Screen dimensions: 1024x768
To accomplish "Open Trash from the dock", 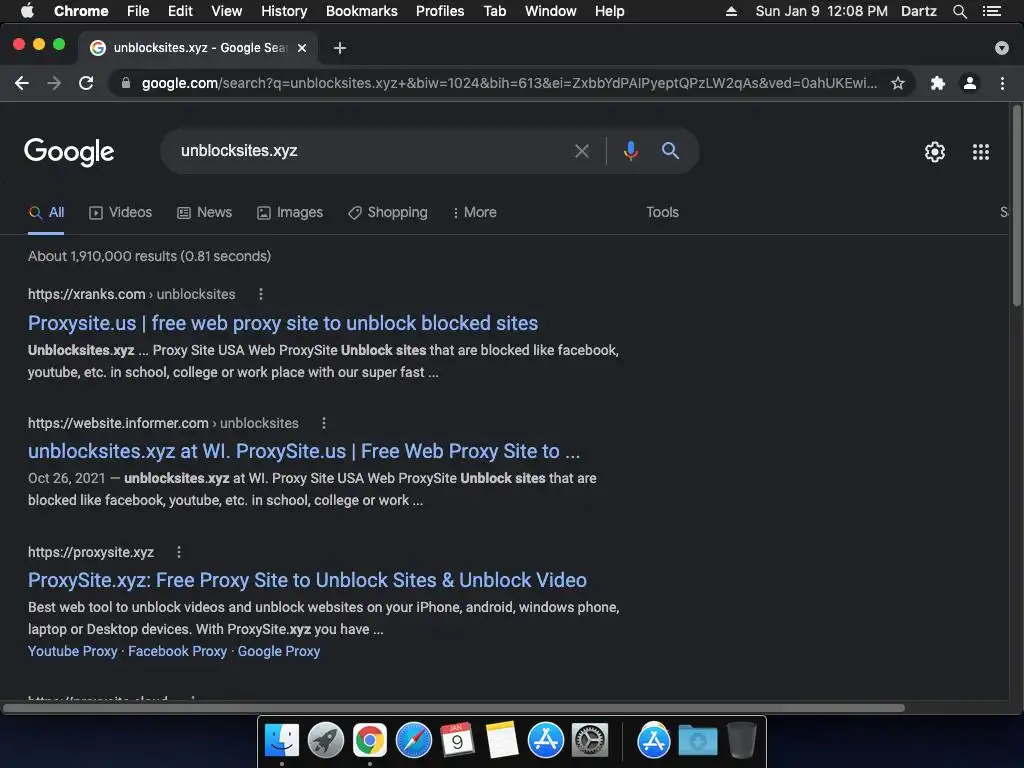I will 742,740.
